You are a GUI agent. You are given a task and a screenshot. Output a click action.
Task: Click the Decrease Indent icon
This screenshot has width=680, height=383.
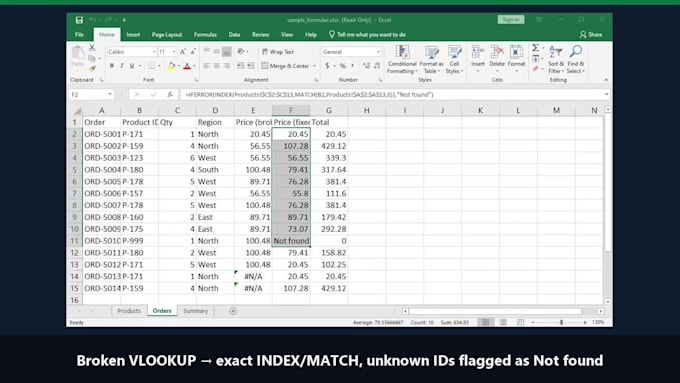pyautogui.click(x=240, y=66)
